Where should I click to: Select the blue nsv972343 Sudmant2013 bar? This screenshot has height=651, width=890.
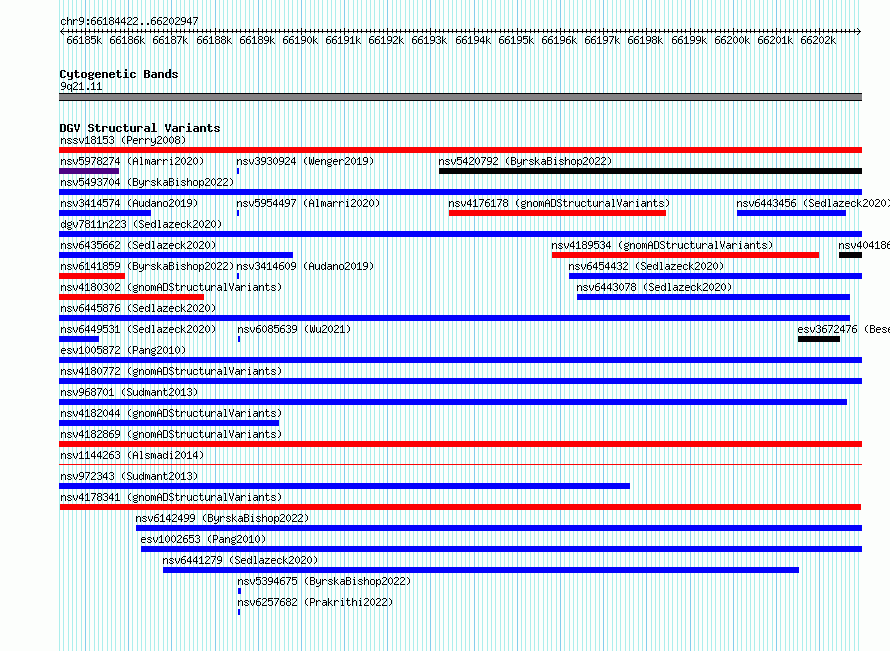click(x=345, y=486)
